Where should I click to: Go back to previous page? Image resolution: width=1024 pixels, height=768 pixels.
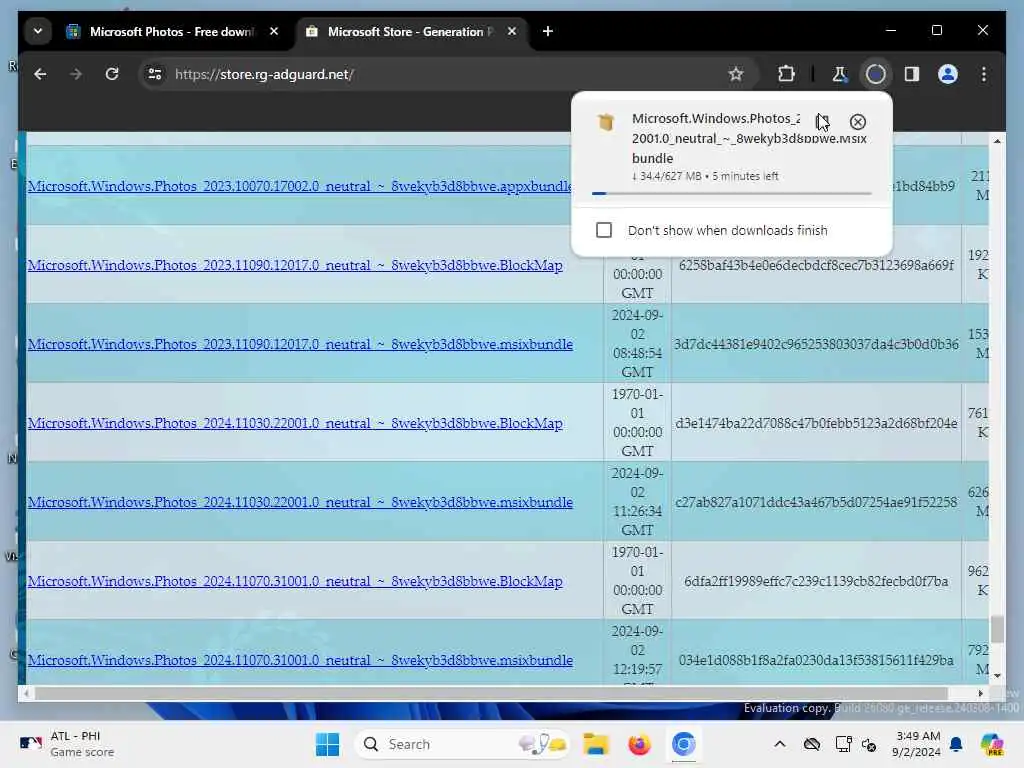tap(40, 74)
